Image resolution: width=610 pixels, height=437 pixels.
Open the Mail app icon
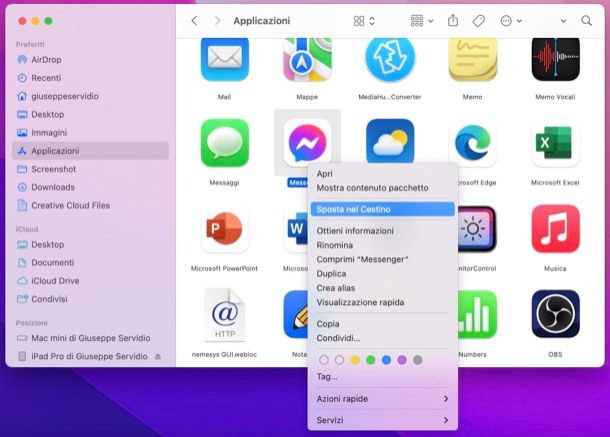point(224,59)
